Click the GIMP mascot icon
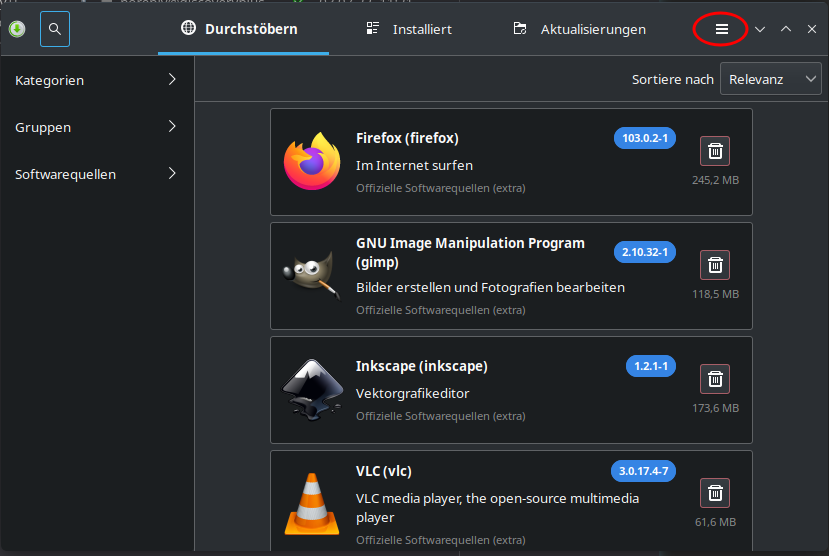Viewport: 829px width, 556px height. click(x=312, y=276)
